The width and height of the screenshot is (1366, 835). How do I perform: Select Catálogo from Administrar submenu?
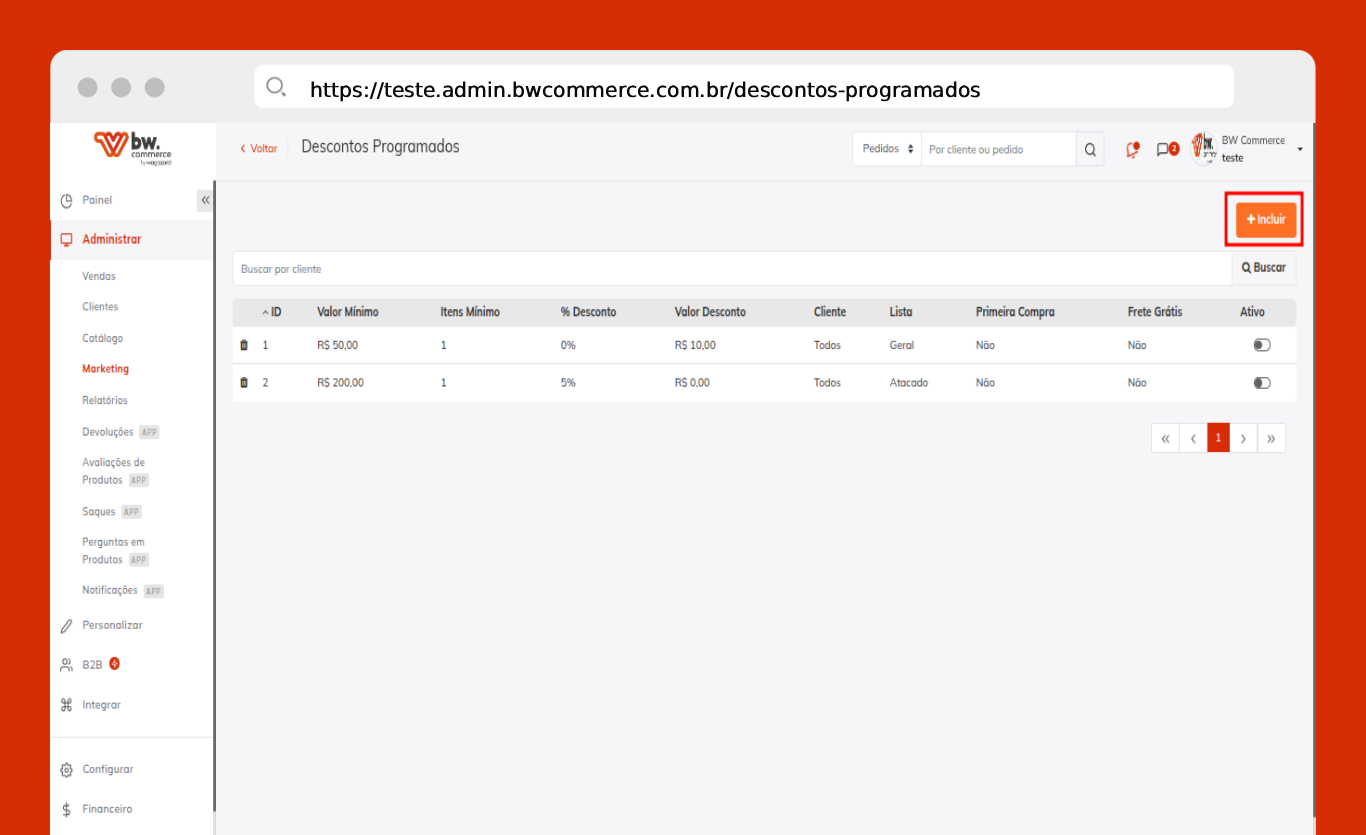pos(102,338)
